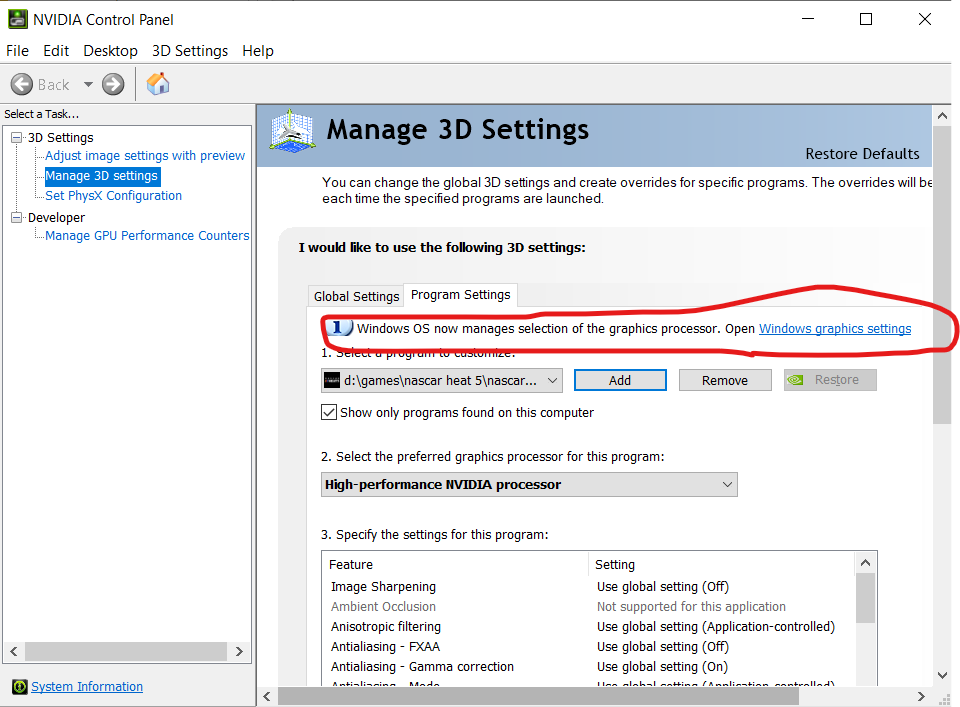Select Manage 3D settings in task tree
The height and width of the screenshot is (707, 960).
click(x=102, y=176)
